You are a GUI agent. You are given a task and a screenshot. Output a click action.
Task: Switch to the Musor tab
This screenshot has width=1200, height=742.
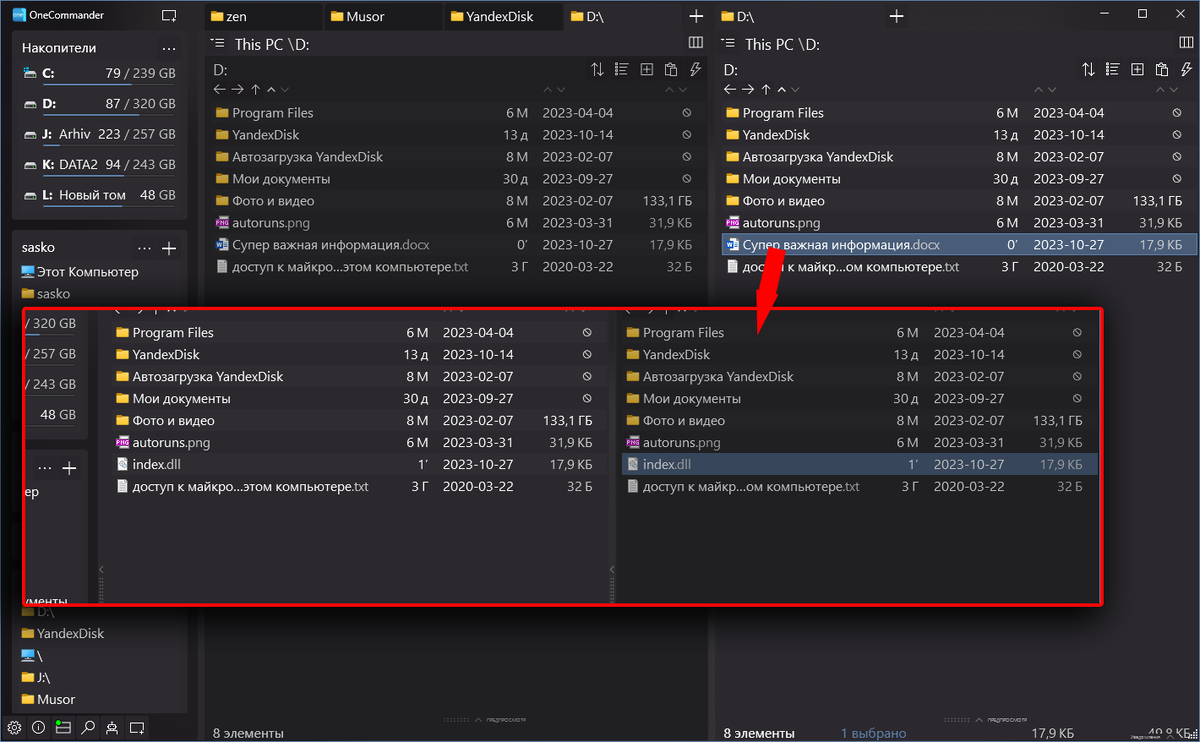[383, 16]
